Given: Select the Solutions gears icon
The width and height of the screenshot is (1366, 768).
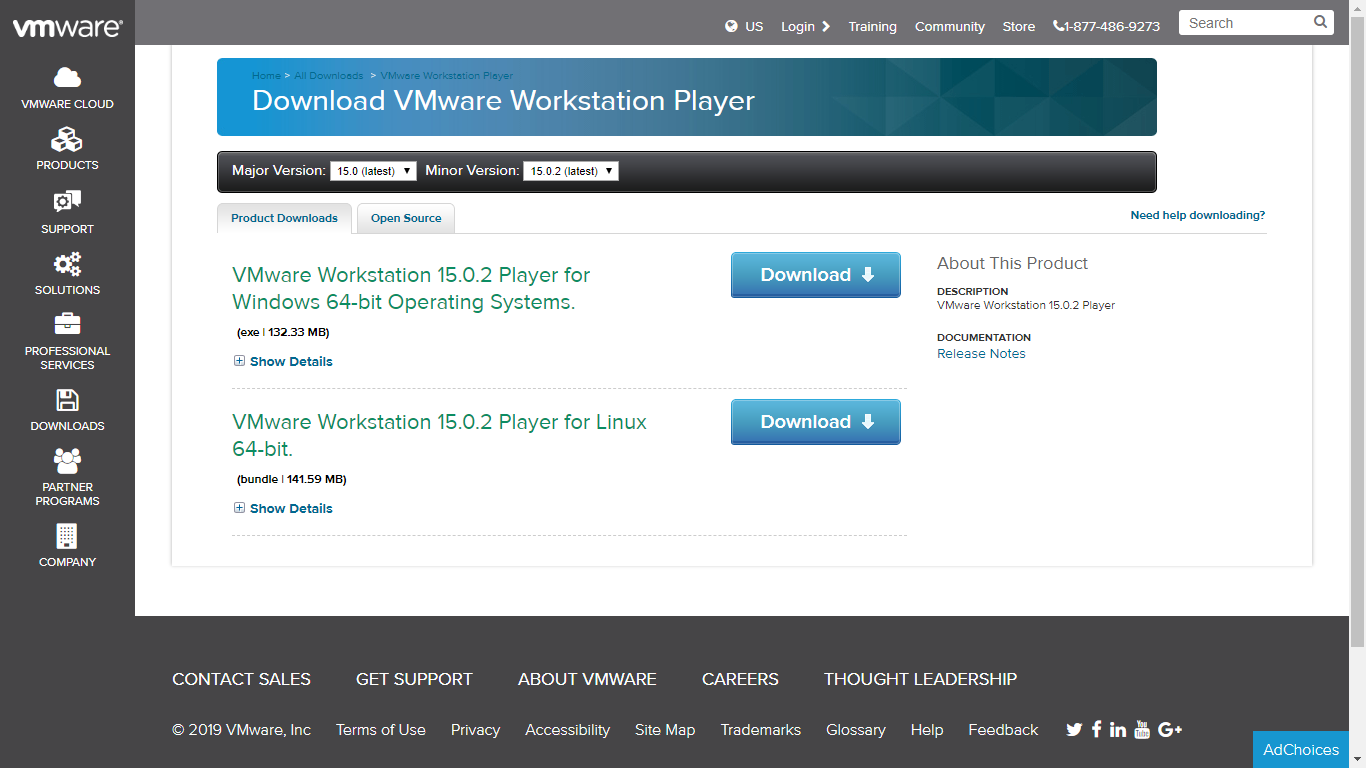Looking at the screenshot, I should (x=67, y=264).
